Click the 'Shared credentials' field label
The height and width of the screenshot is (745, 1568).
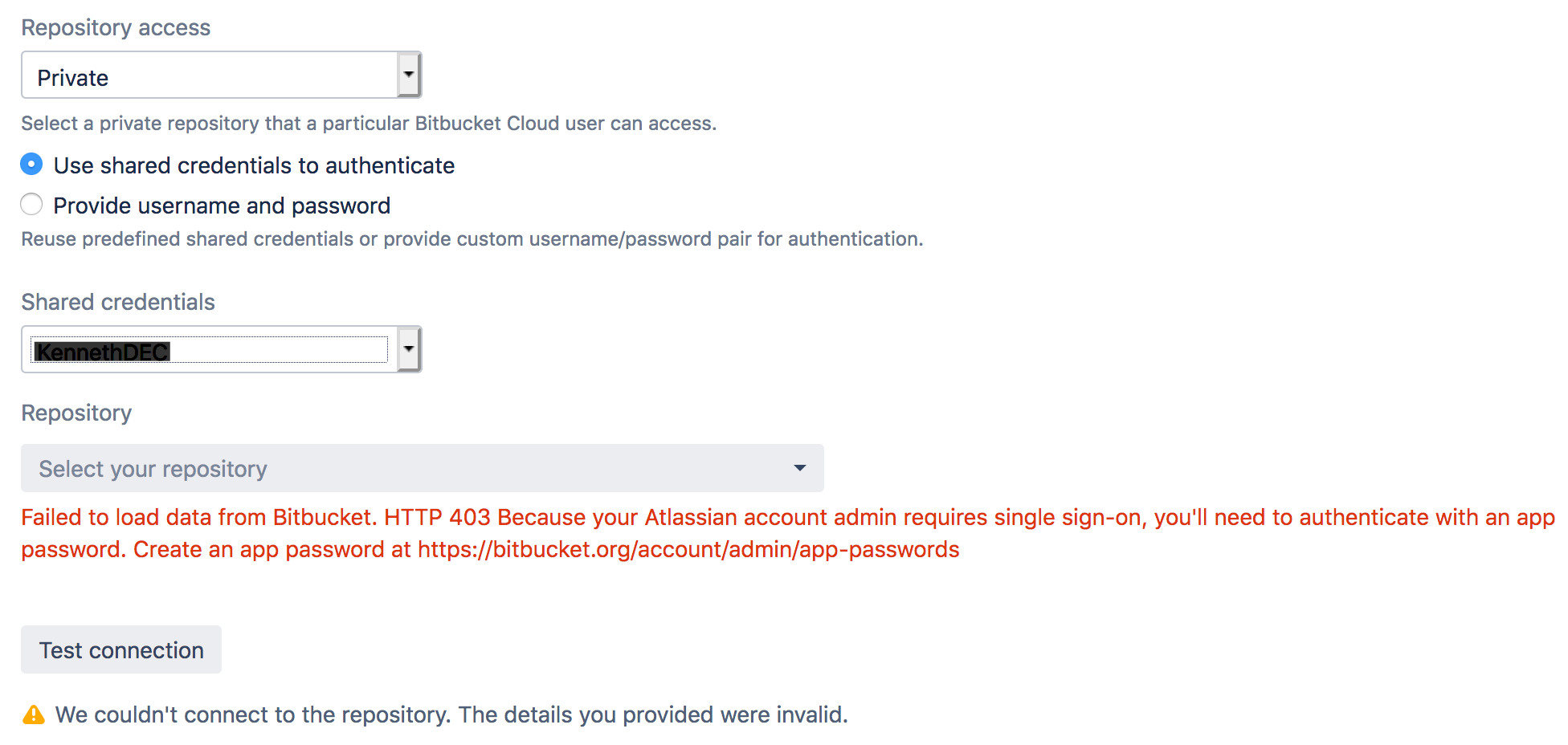click(118, 302)
